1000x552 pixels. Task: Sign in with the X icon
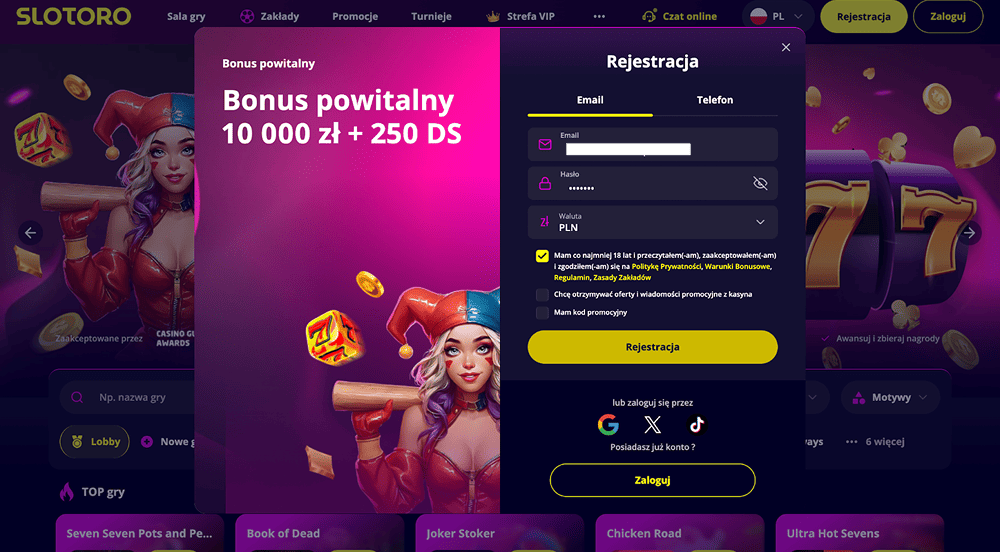[652, 425]
